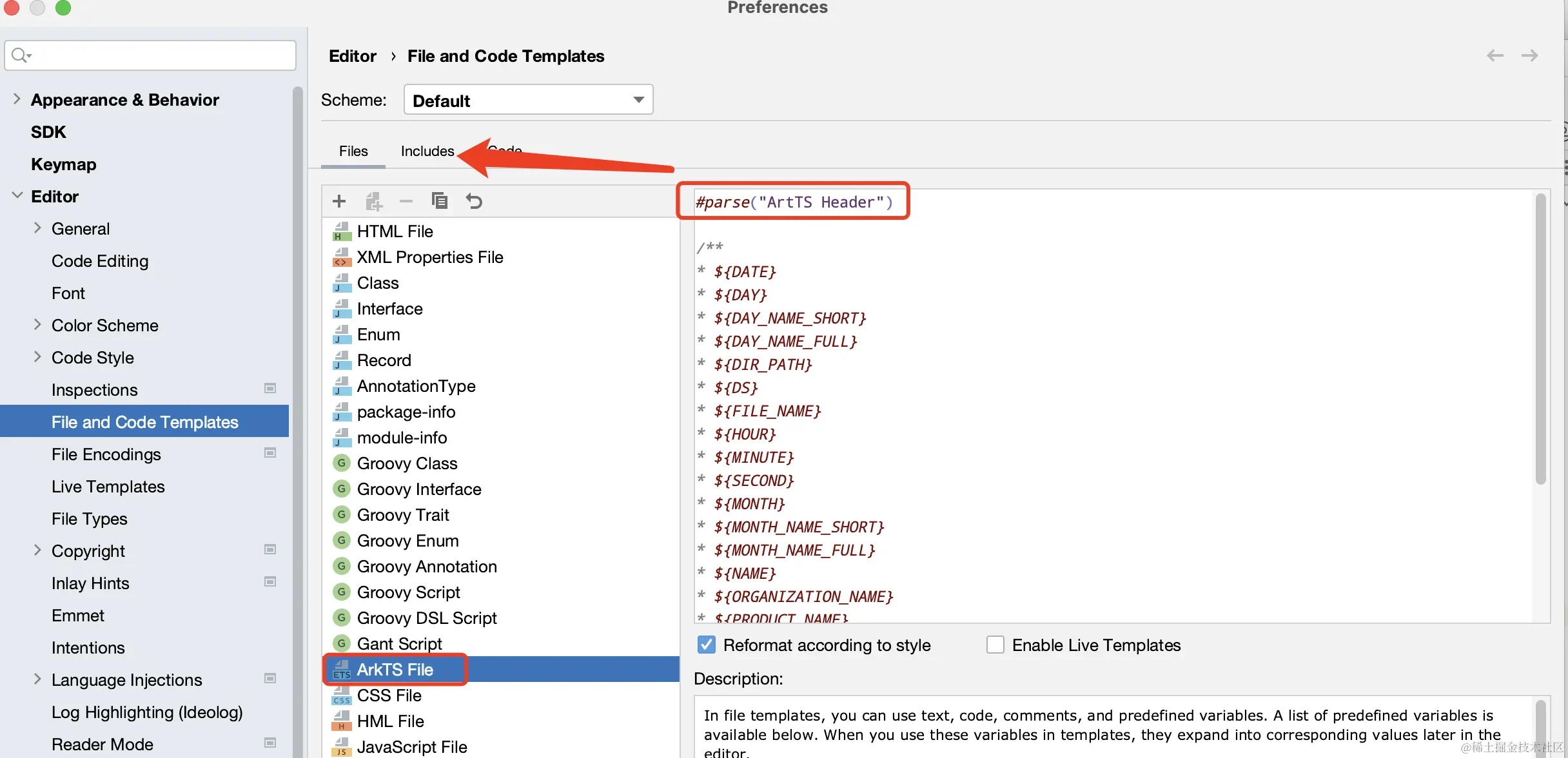1568x758 pixels.
Task: Switch to the Includes tab
Action: coord(427,151)
